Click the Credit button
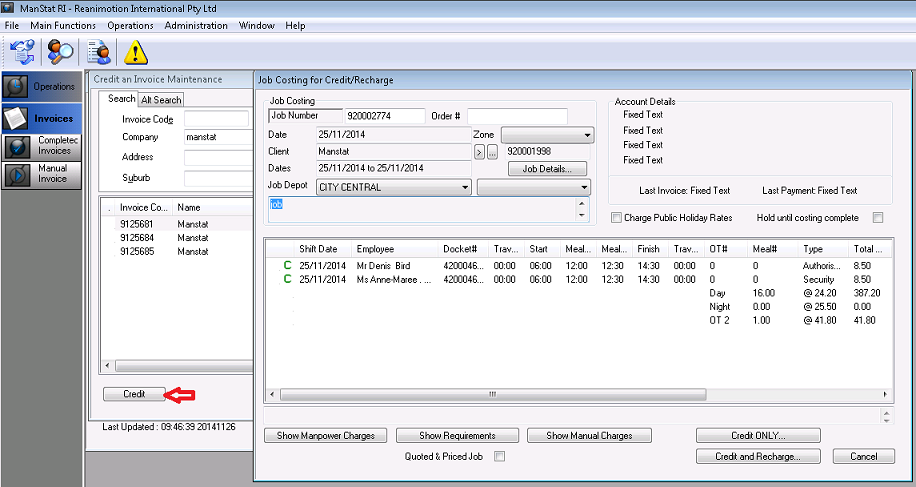This screenshot has height=487, width=916. click(134, 394)
